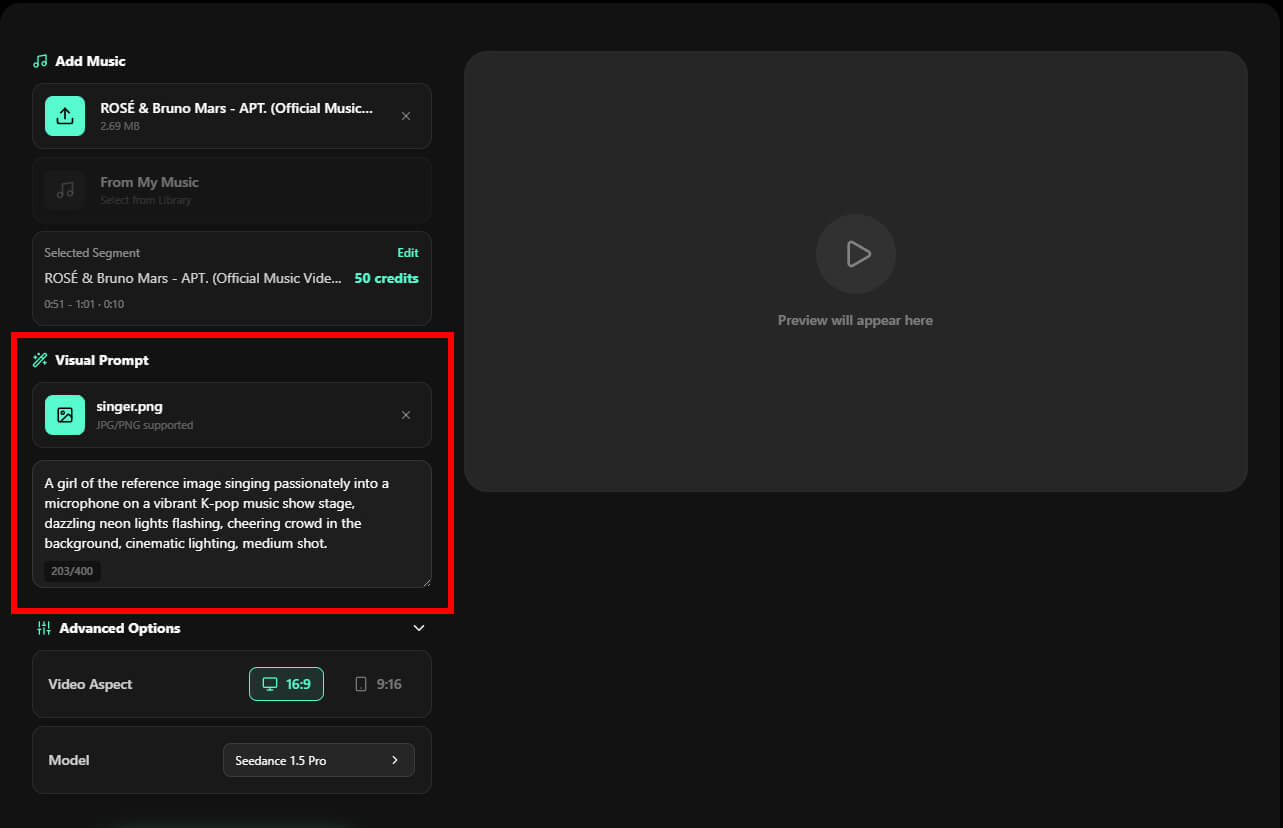1283x828 pixels.
Task: Click the Preview will appear here text
Action: [x=855, y=320]
